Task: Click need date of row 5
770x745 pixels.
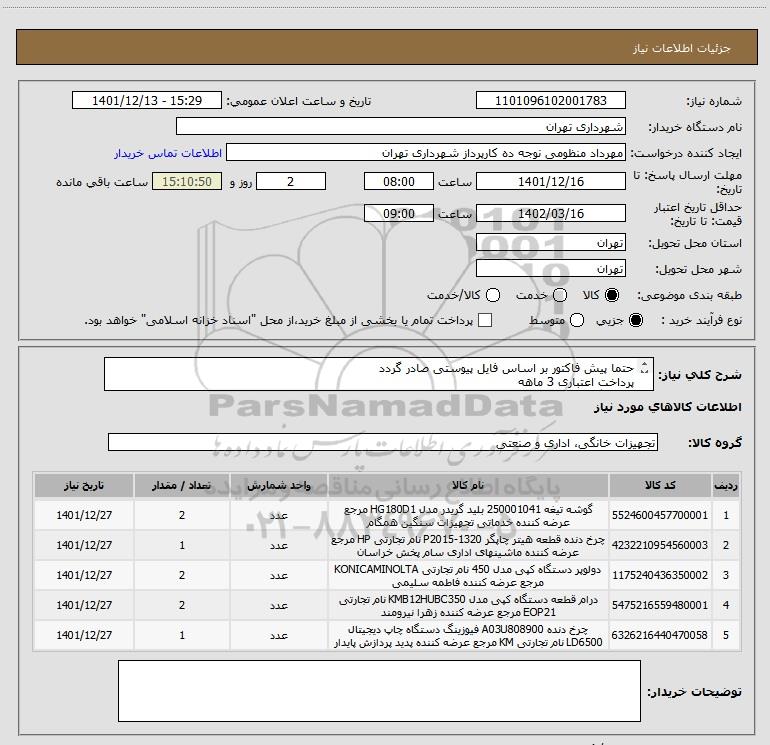Action: click(84, 635)
